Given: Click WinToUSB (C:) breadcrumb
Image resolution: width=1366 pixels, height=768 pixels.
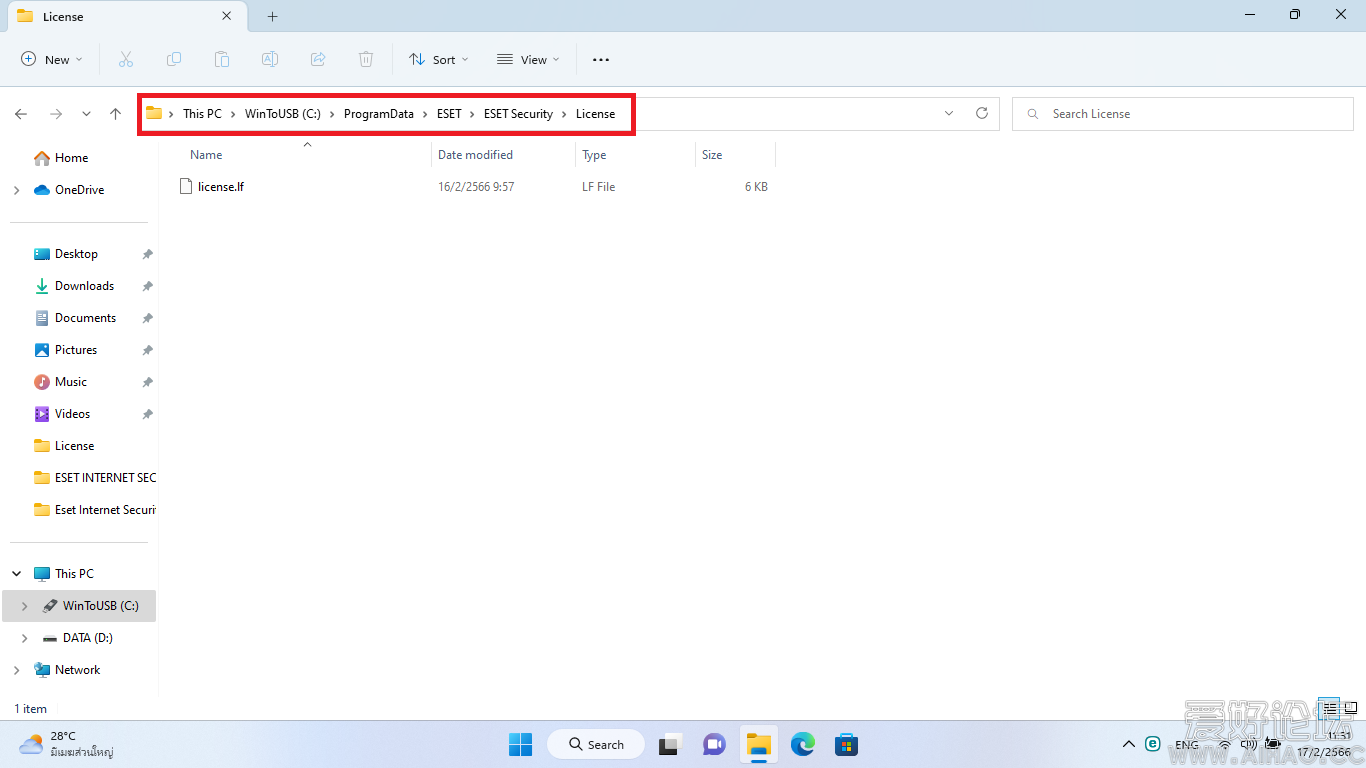Looking at the screenshot, I should pyautogui.click(x=283, y=114).
